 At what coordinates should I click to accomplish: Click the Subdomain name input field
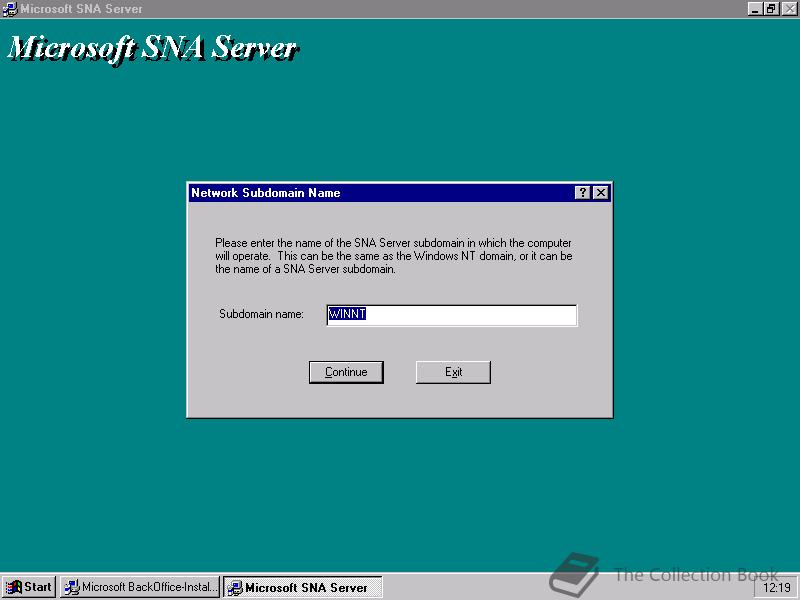452,315
